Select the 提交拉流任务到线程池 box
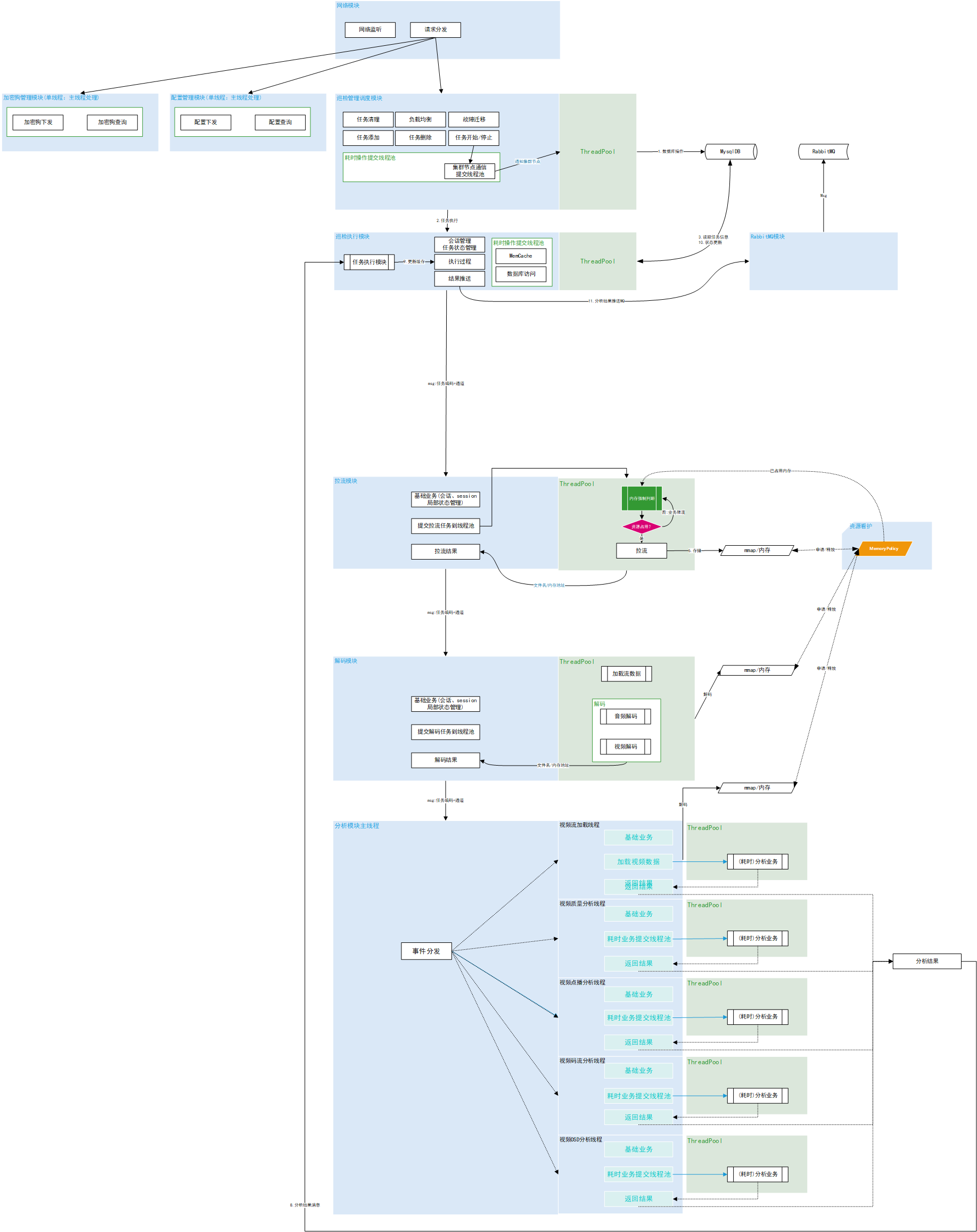Image resolution: width=977 pixels, height=1232 pixels. pyautogui.click(x=445, y=525)
